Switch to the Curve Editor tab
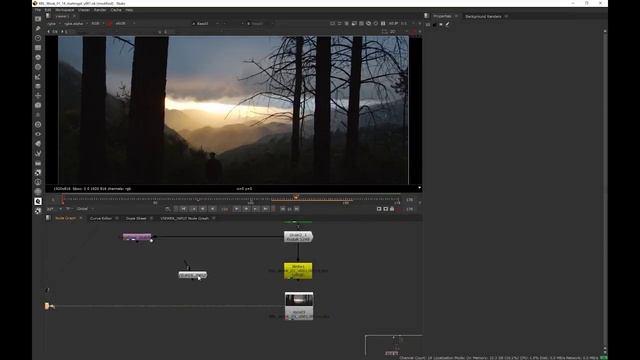Image resolution: width=640 pixels, height=360 pixels. coord(101,218)
